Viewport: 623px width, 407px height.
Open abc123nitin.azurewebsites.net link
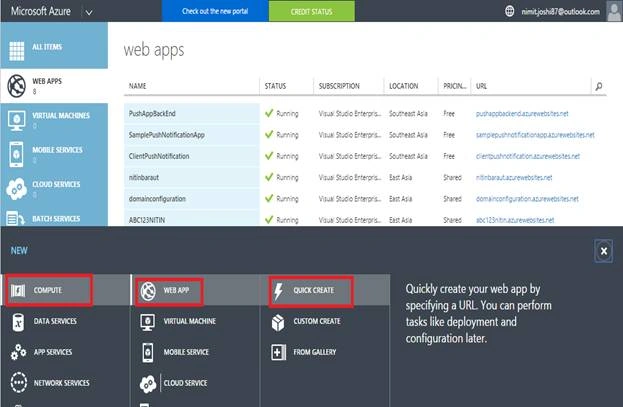pos(515,220)
